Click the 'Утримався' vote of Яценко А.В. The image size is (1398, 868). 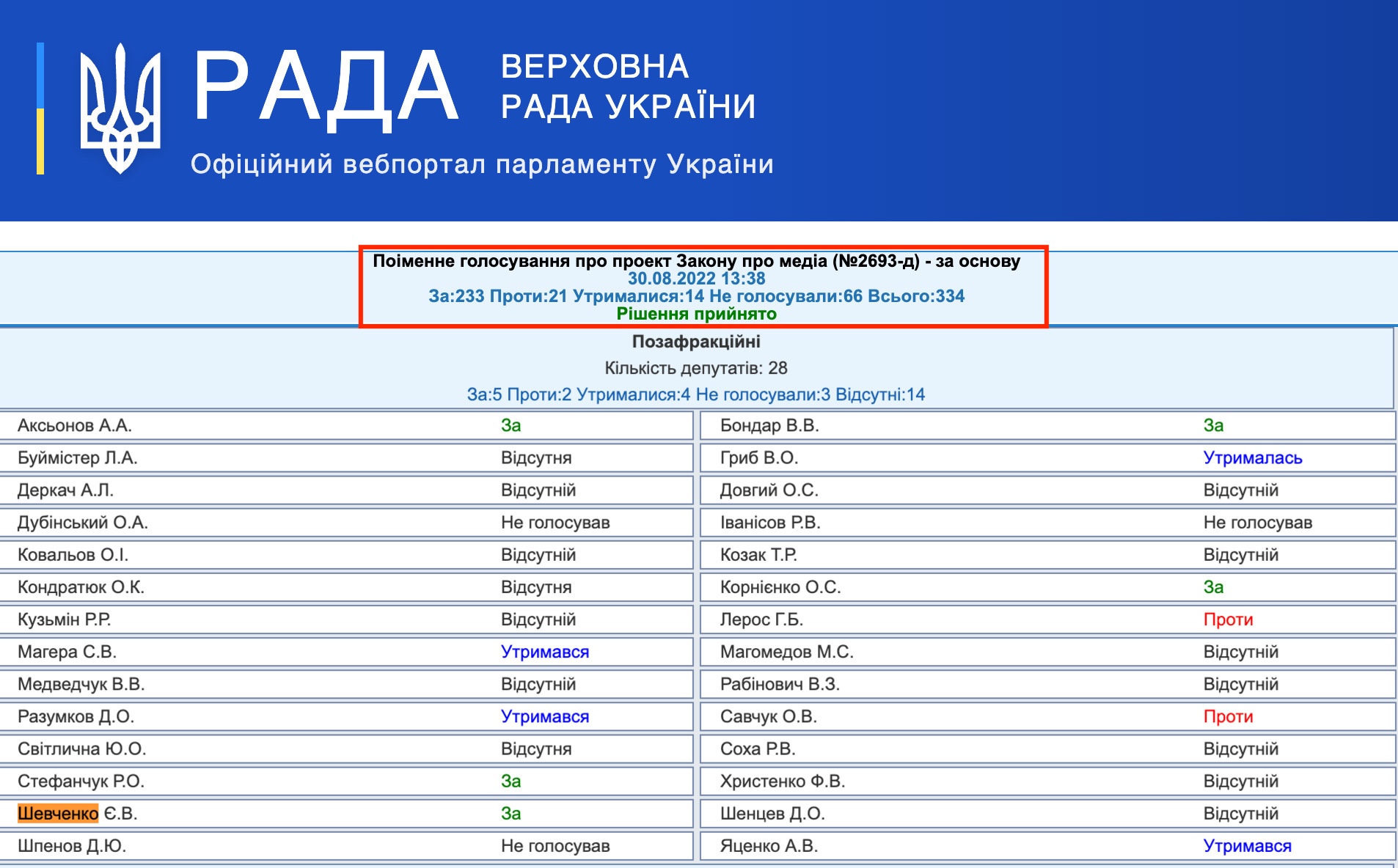[1248, 845]
